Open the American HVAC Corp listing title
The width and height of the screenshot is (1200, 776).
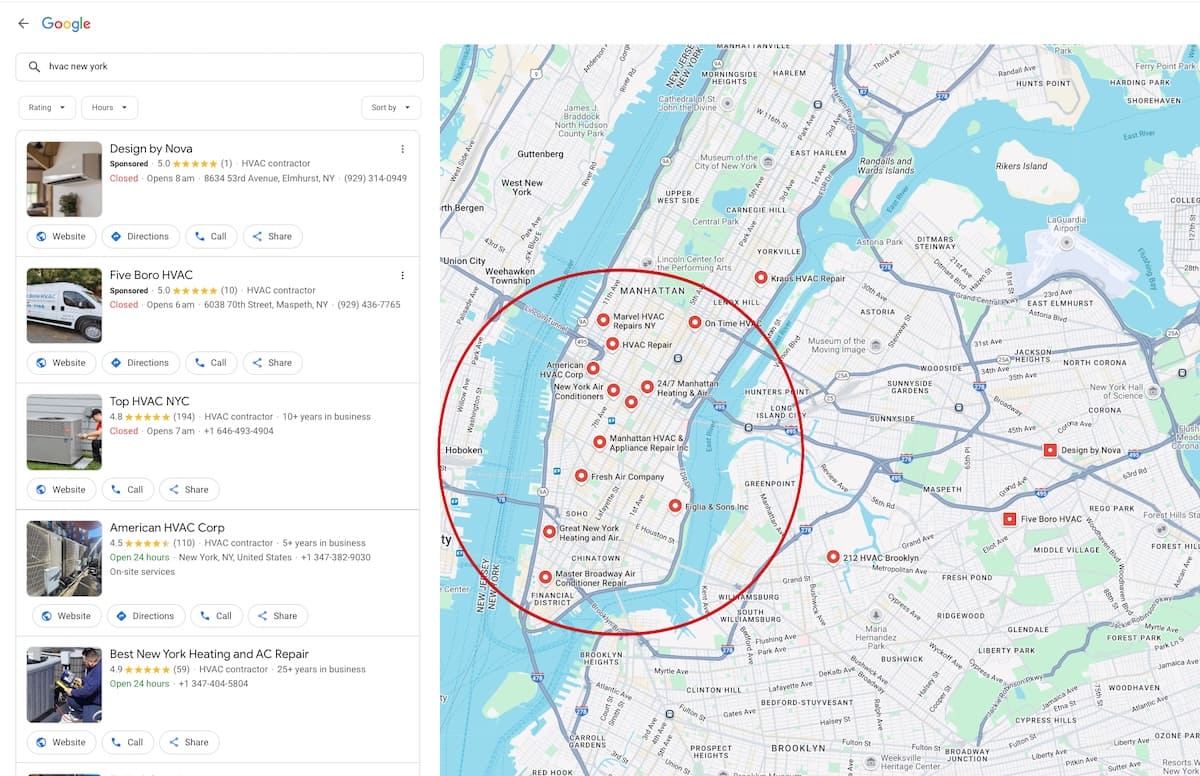pyautogui.click(x=167, y=527)
